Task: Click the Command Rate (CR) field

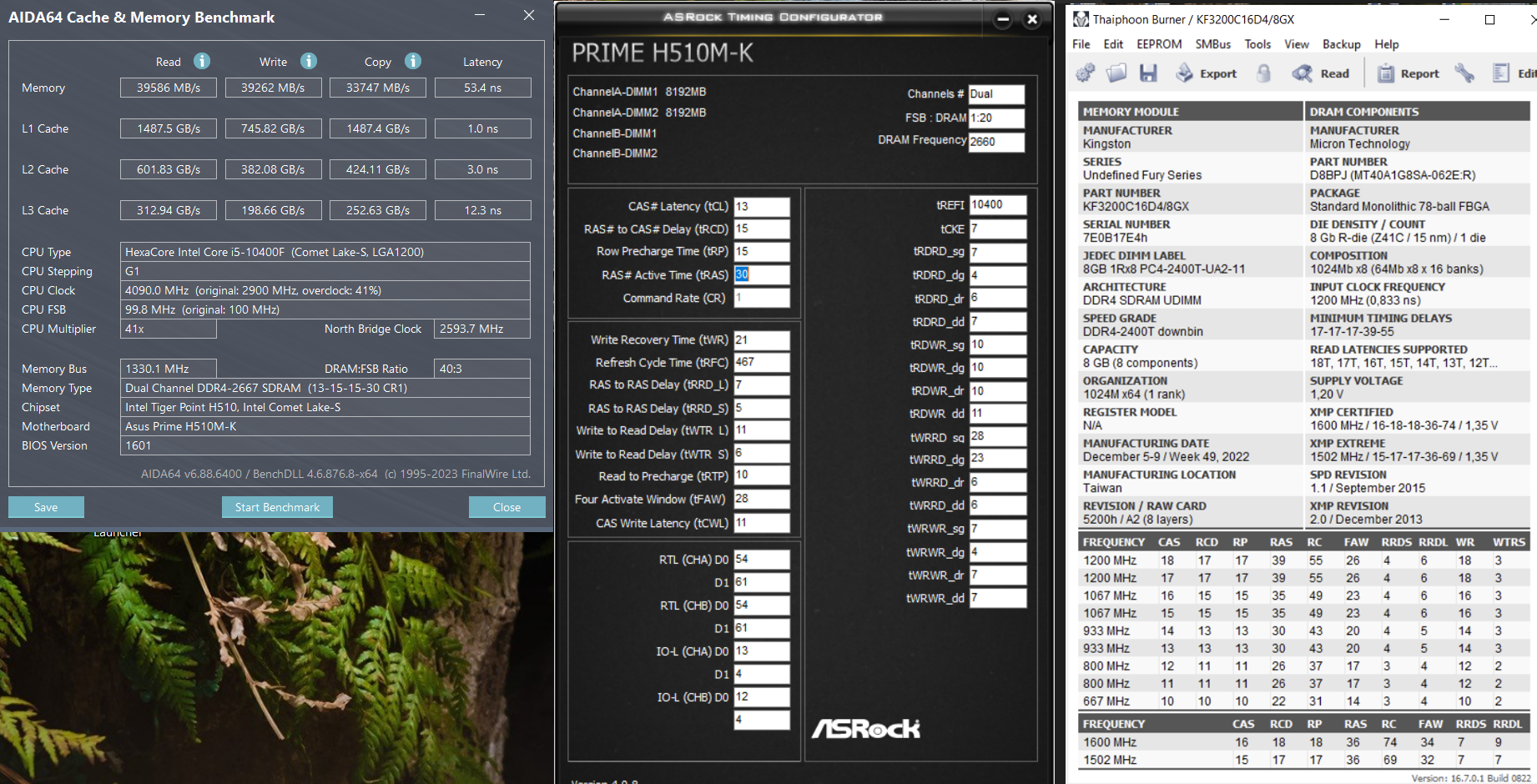Action: [x=762, y=298]
